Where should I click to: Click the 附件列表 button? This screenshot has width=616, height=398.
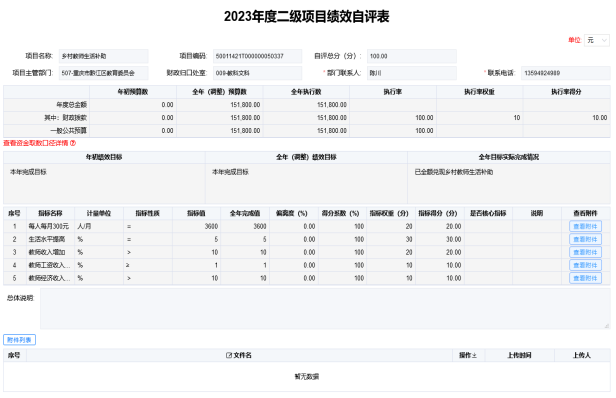click(19, 340)
